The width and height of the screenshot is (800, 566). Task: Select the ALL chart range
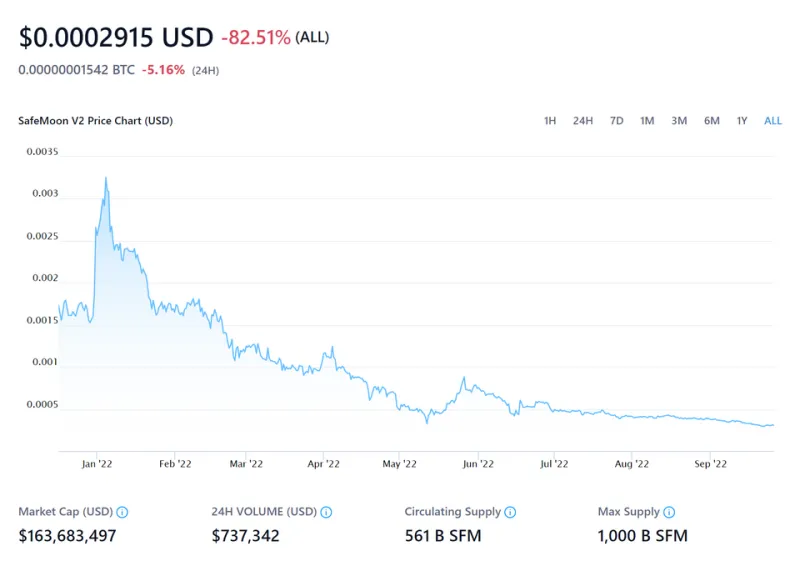772,121
